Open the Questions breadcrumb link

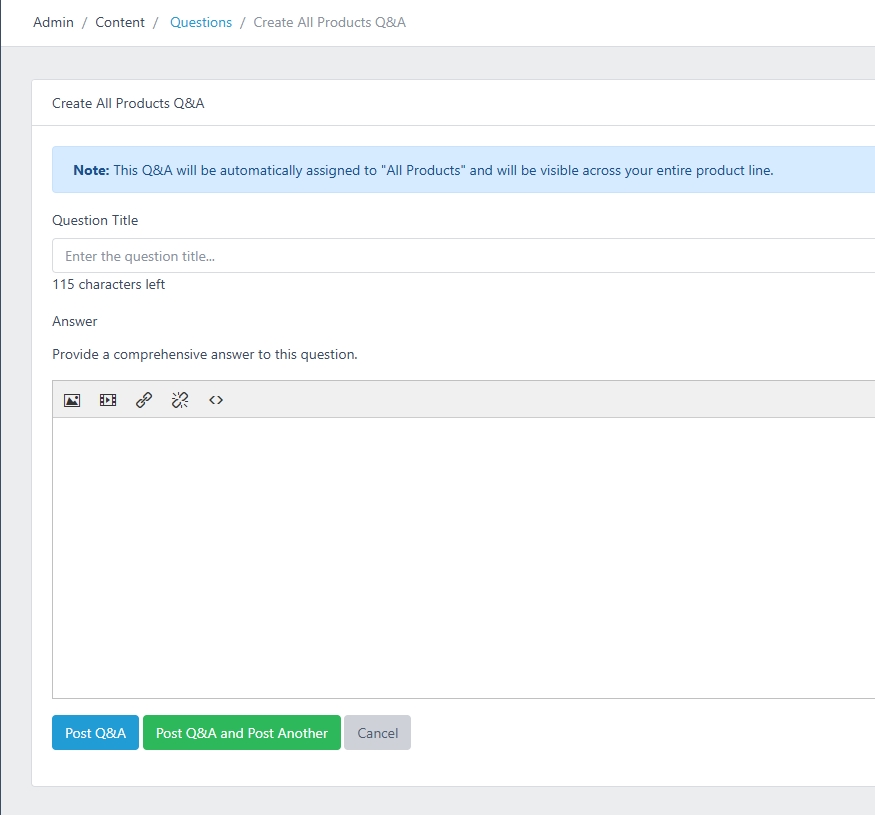tap(201, 22)
